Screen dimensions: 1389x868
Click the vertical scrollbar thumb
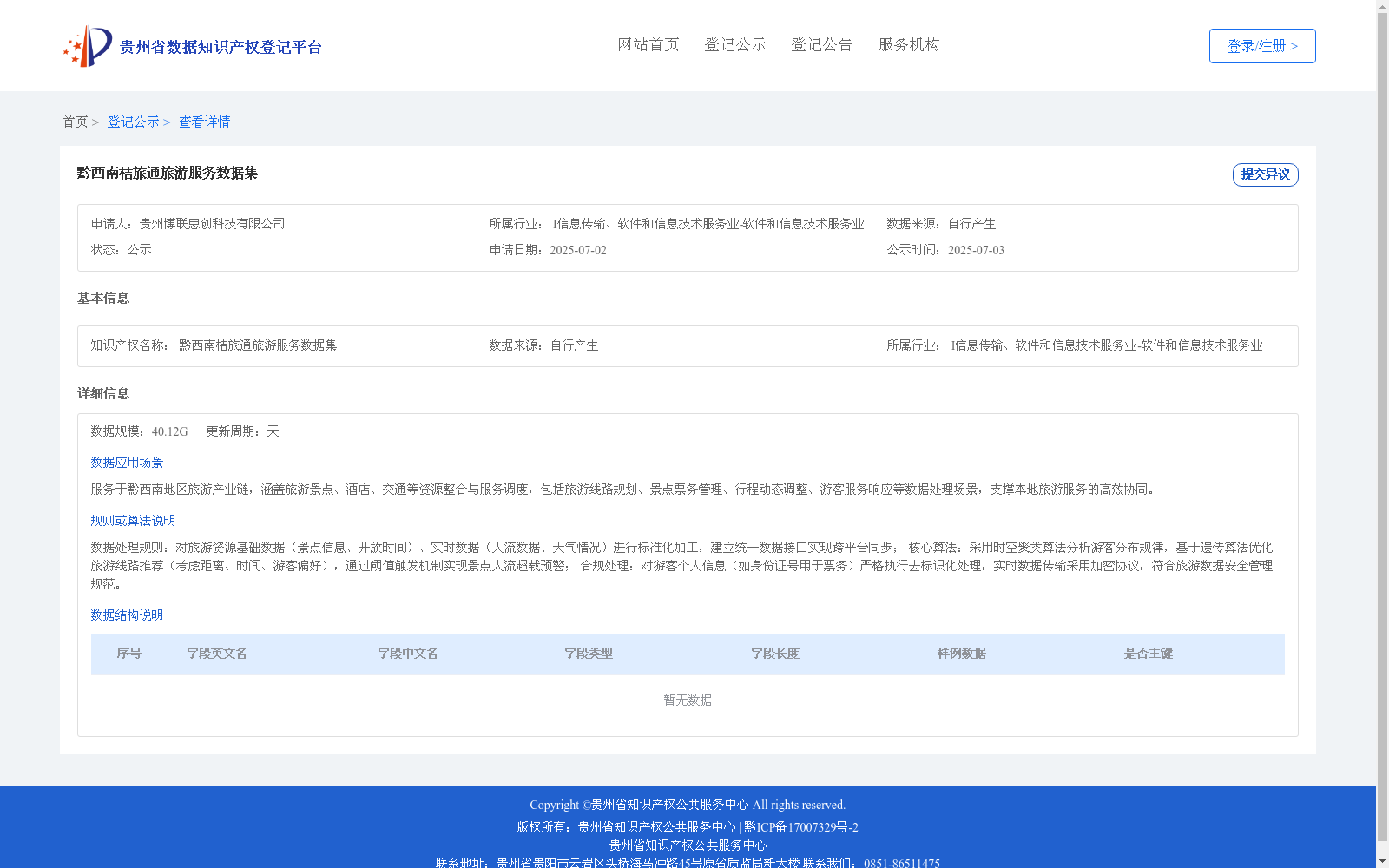click(1383, 426)
